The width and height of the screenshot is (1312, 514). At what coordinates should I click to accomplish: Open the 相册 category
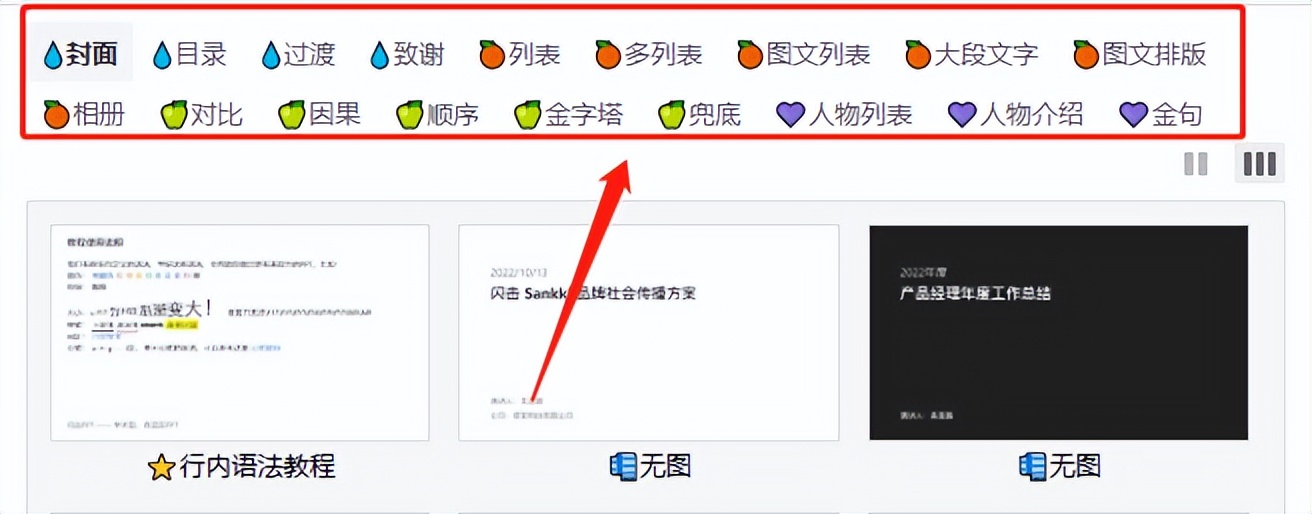click(84, 115)
